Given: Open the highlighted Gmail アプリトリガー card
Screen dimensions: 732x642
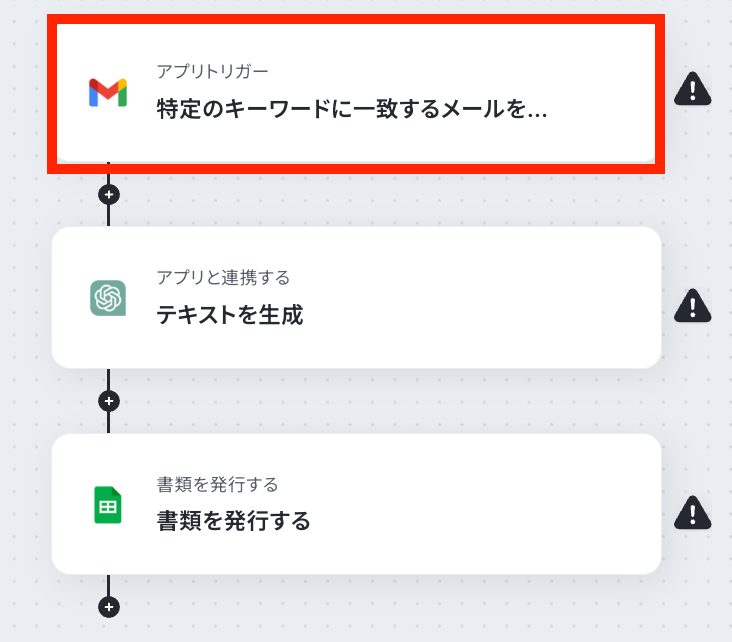Looking at the screenshot, I should coord(356,93).
